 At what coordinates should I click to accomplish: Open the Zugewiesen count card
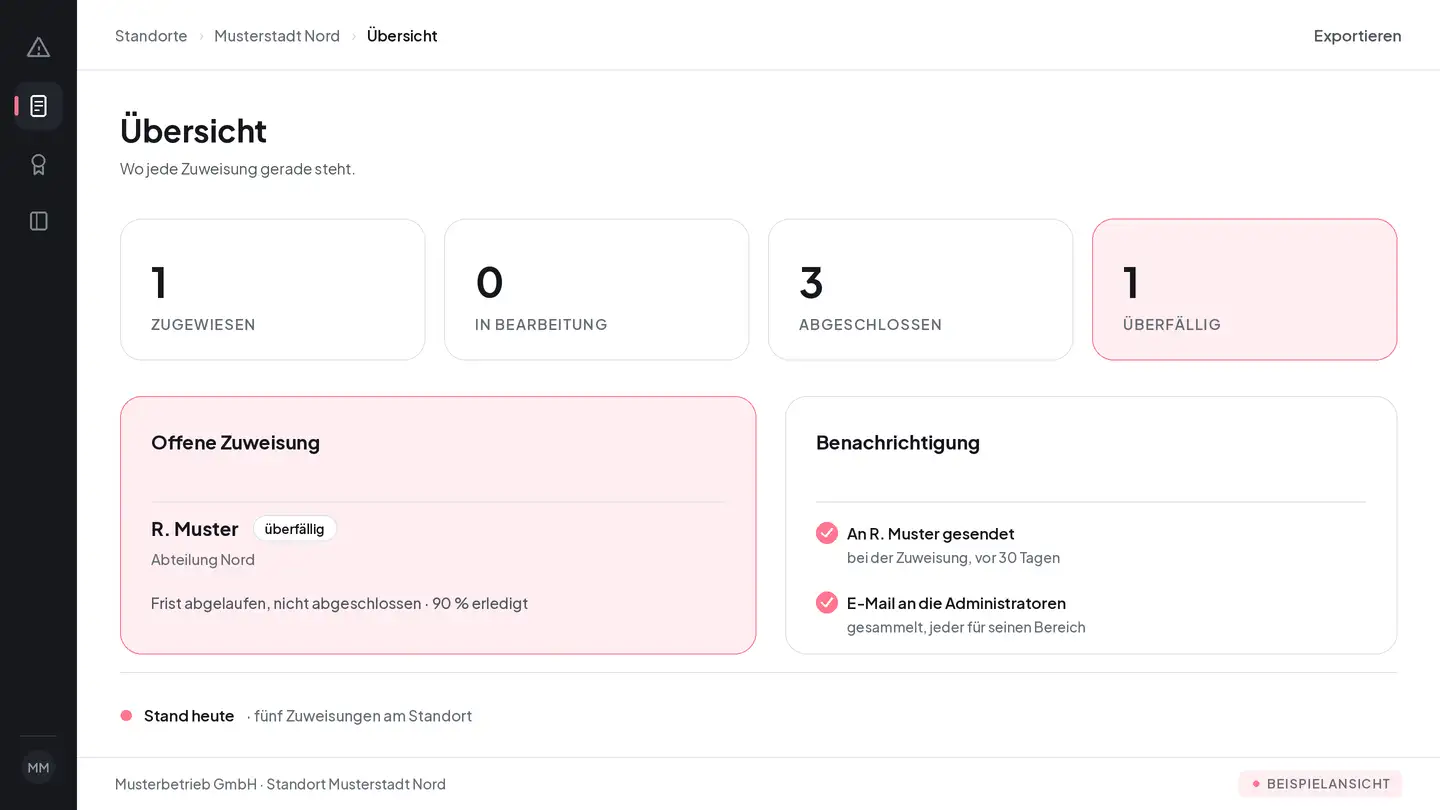[273, 290]
